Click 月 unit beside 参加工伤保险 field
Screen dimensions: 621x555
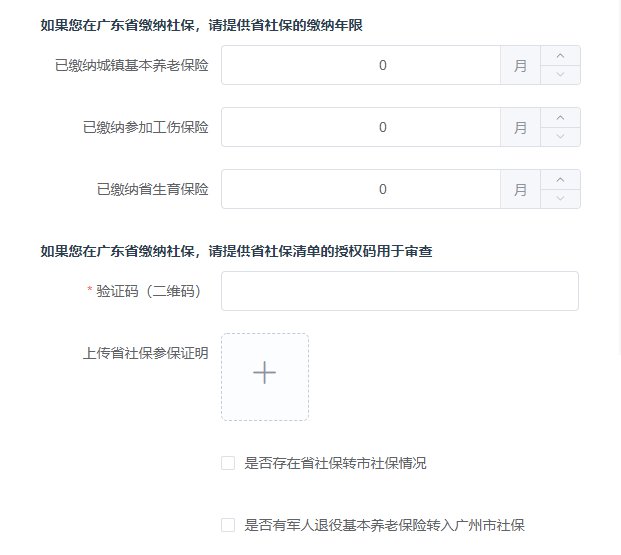[520, 127]
